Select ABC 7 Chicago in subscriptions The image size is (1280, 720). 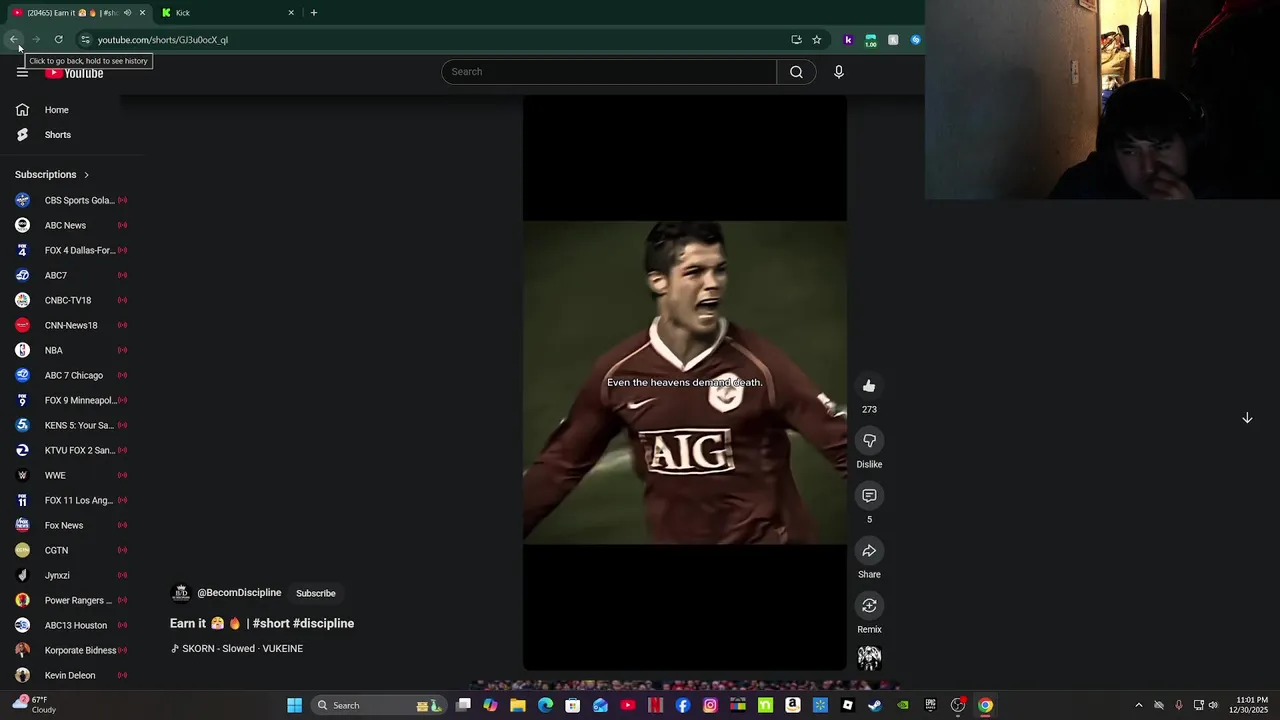point(71,375)
